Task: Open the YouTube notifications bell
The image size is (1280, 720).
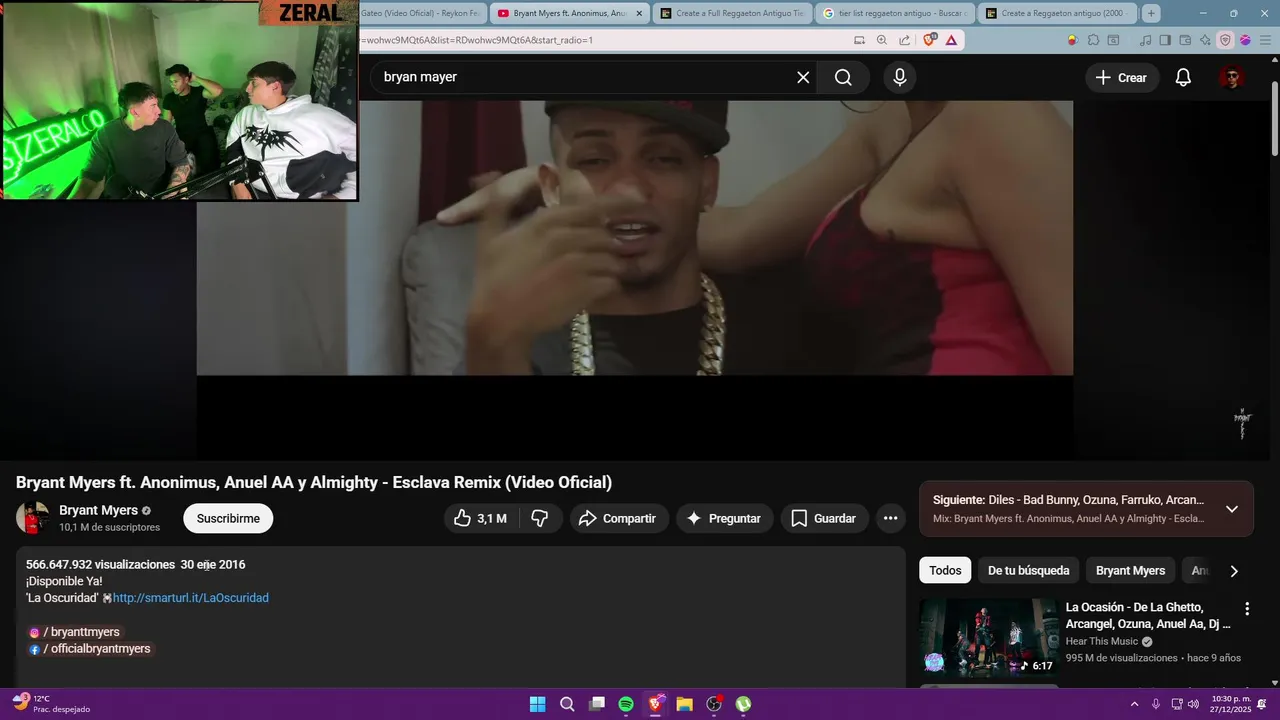Action: tap(1183, 77)
